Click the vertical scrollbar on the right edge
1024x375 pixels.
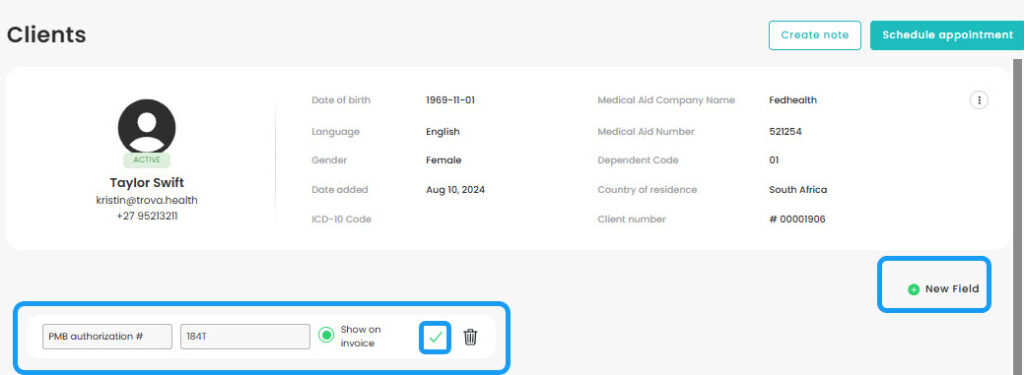tap(1016, 216)
